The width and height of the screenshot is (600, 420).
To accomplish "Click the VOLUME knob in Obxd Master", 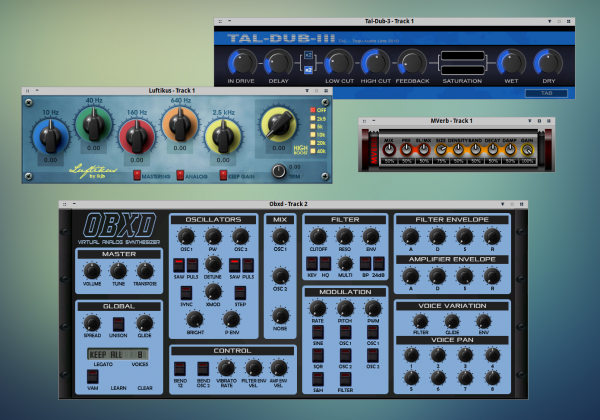I will point(92,271).
